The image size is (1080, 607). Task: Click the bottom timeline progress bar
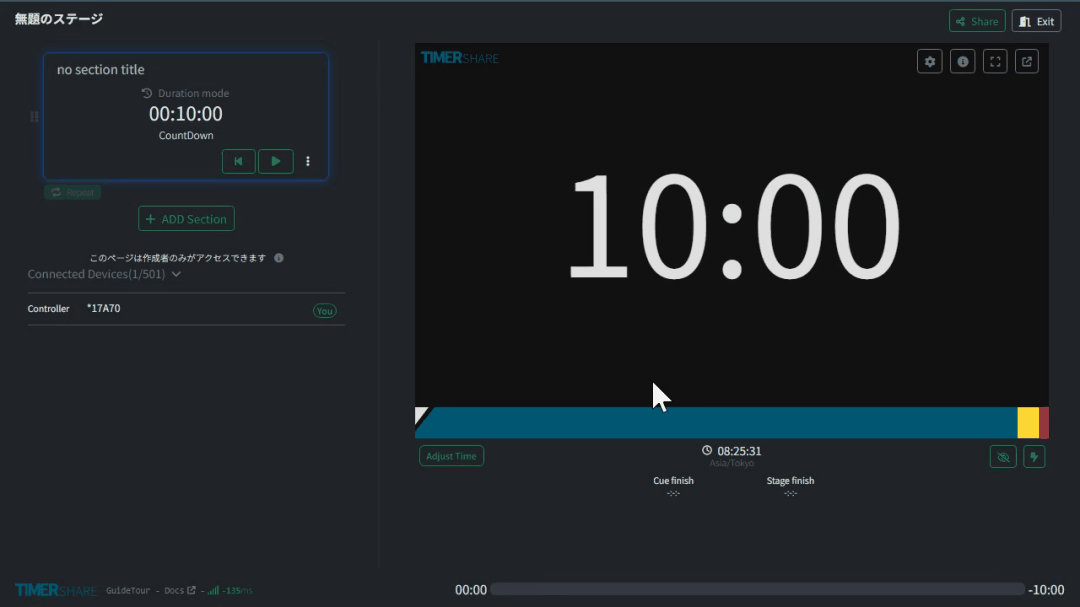[757, 590]
